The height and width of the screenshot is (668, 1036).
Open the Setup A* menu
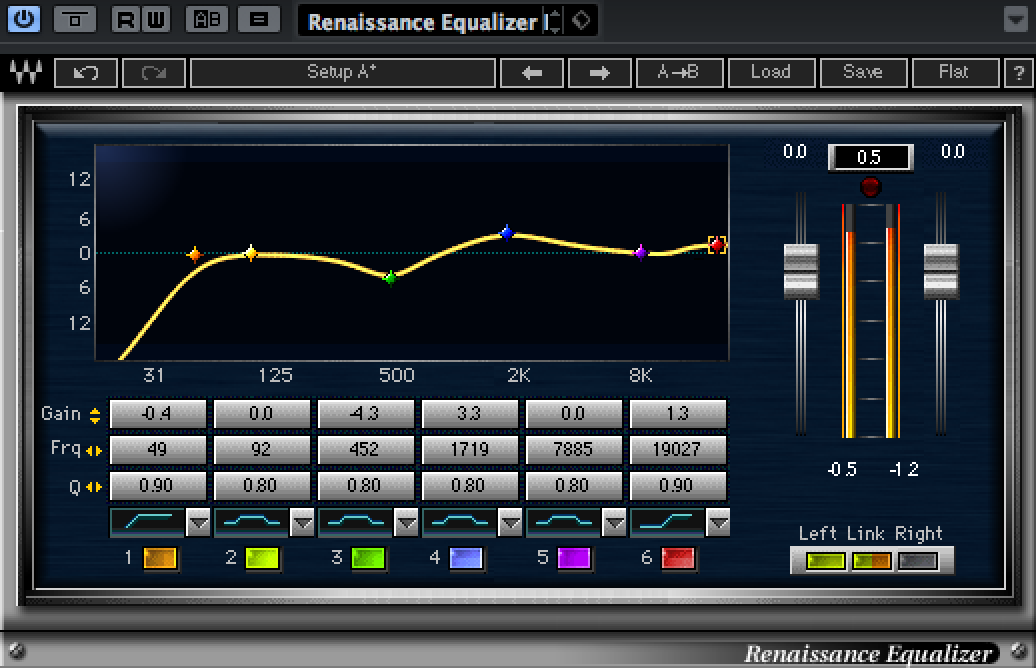point(342,72)
